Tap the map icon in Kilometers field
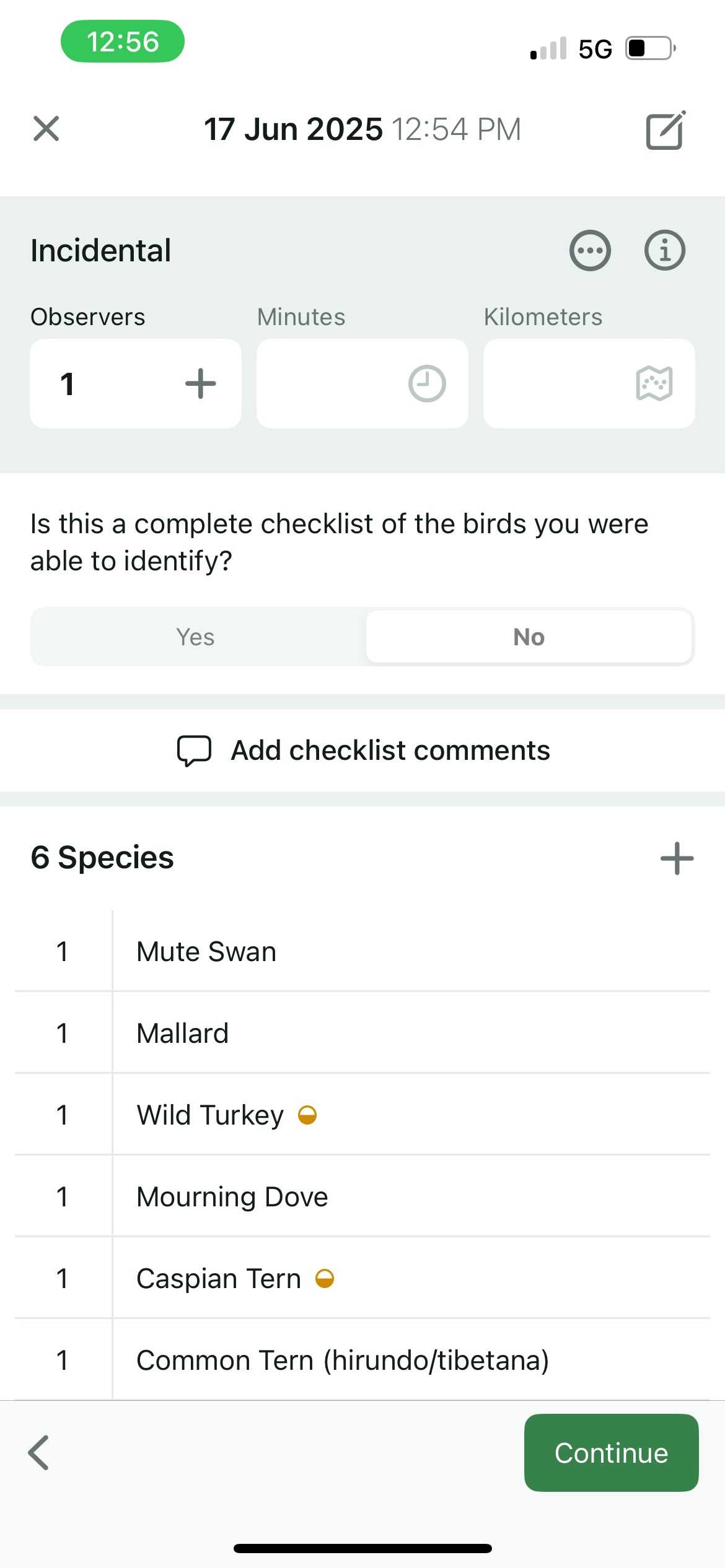725x1568 pixels. click(x=654, y=384)
